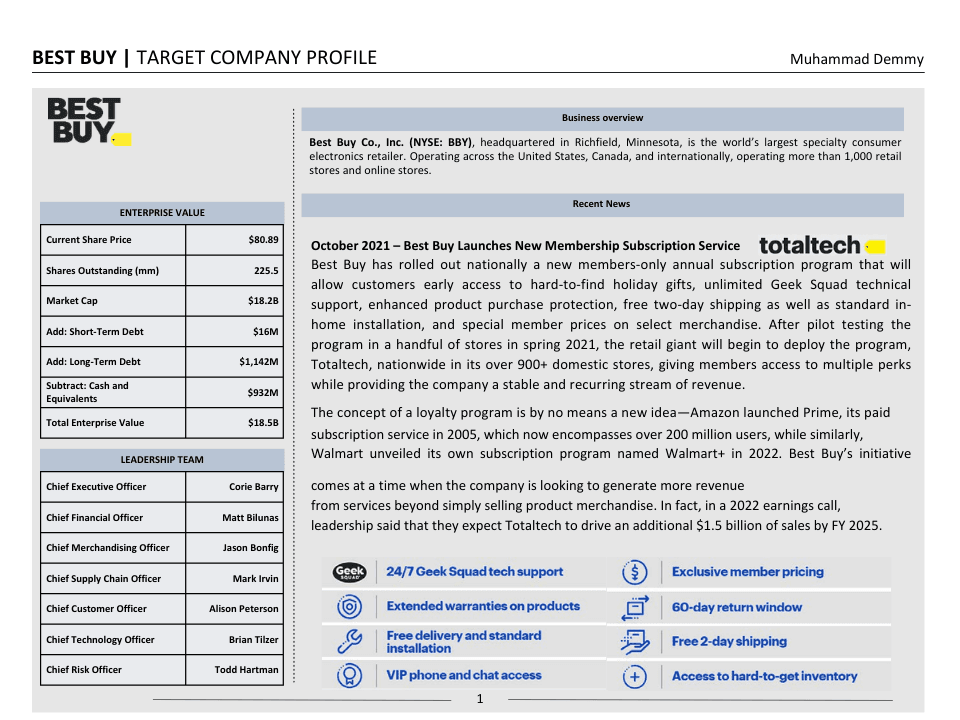Viewport: 960px width, 720px height.
Task: Click the Geek Squad logo icon
Action: [x=350, y=572]
